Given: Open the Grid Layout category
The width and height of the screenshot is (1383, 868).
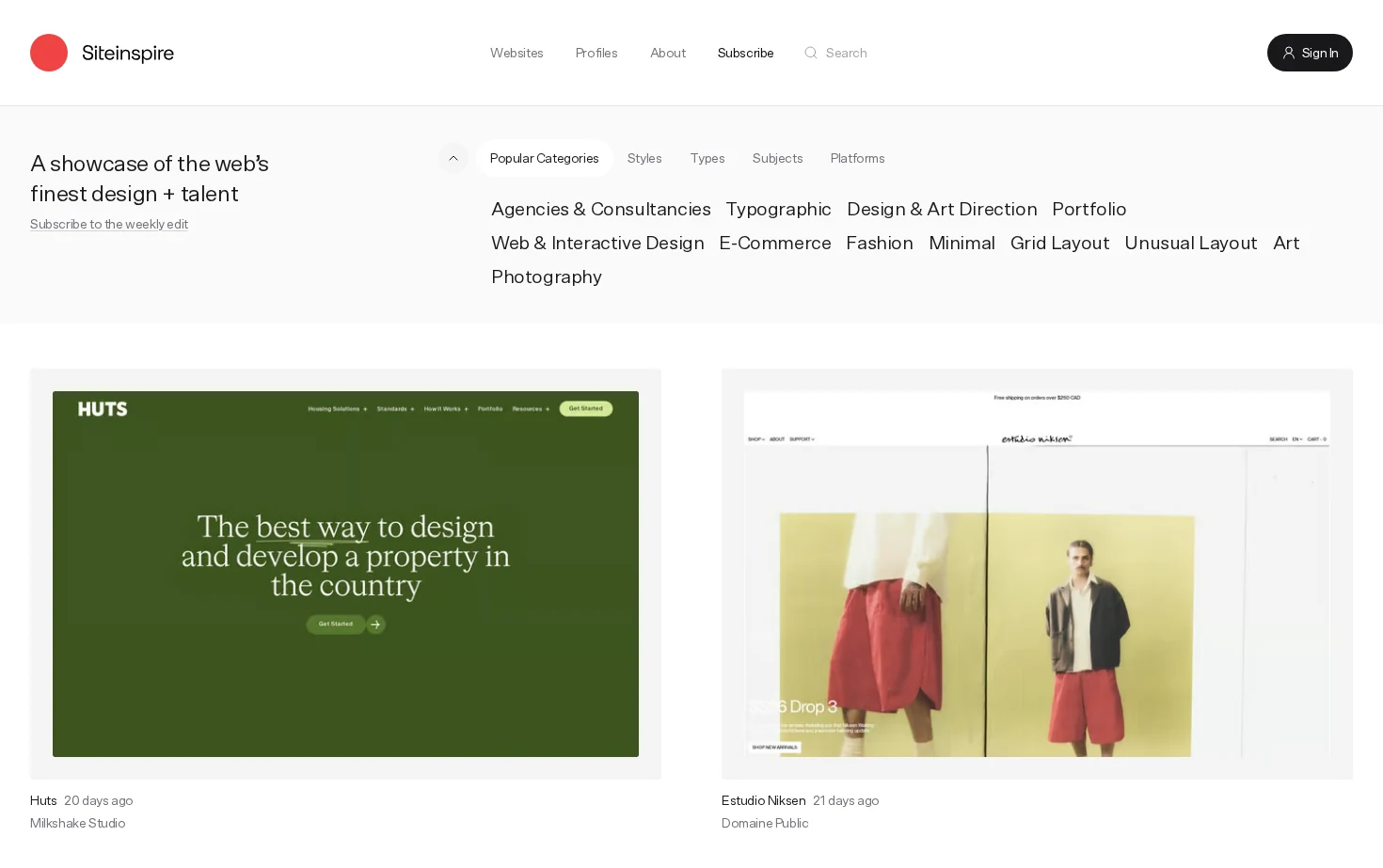Looking at the screenshot, I should (x=1059, y=243).
